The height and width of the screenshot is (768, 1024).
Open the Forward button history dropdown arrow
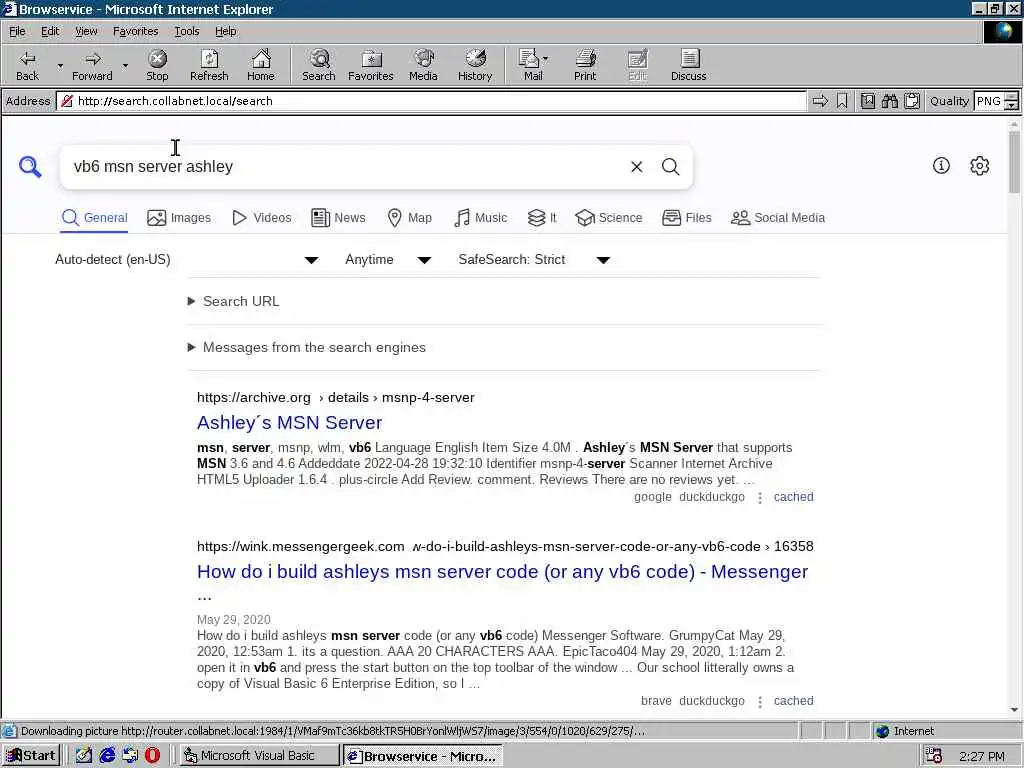125,65
